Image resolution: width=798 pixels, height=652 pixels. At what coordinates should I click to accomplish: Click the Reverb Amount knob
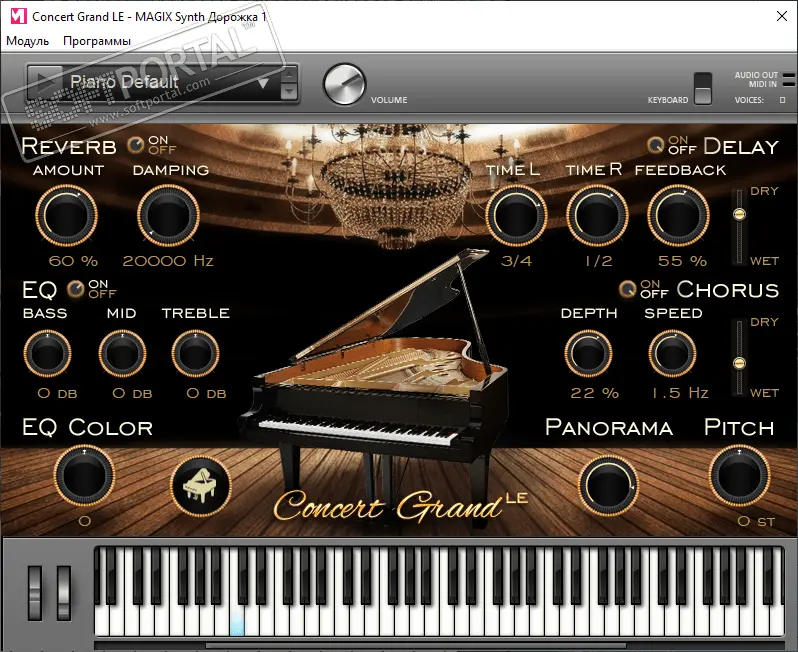66,215
